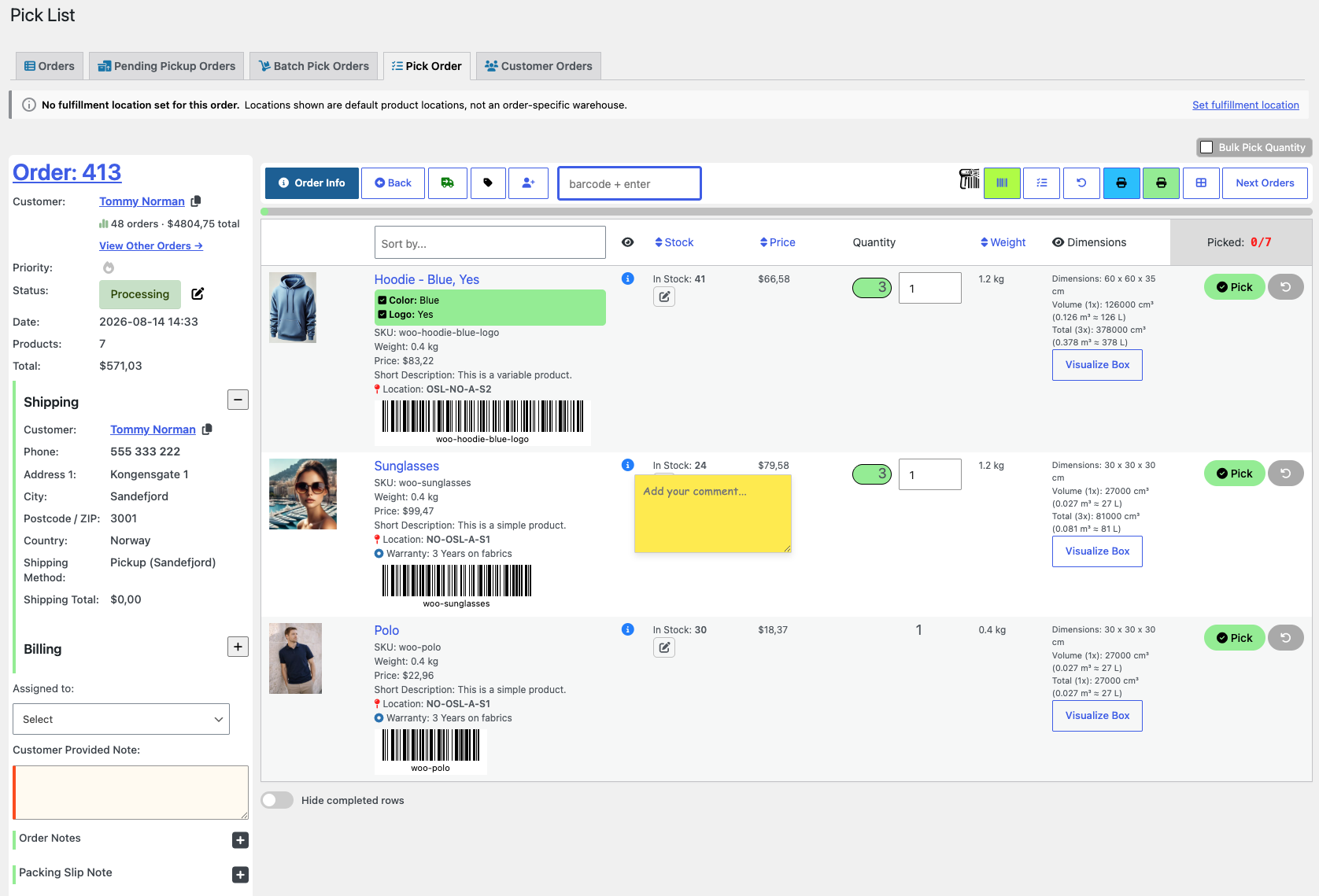Click Visualize Box for Hoodie

coord(1097,365)
